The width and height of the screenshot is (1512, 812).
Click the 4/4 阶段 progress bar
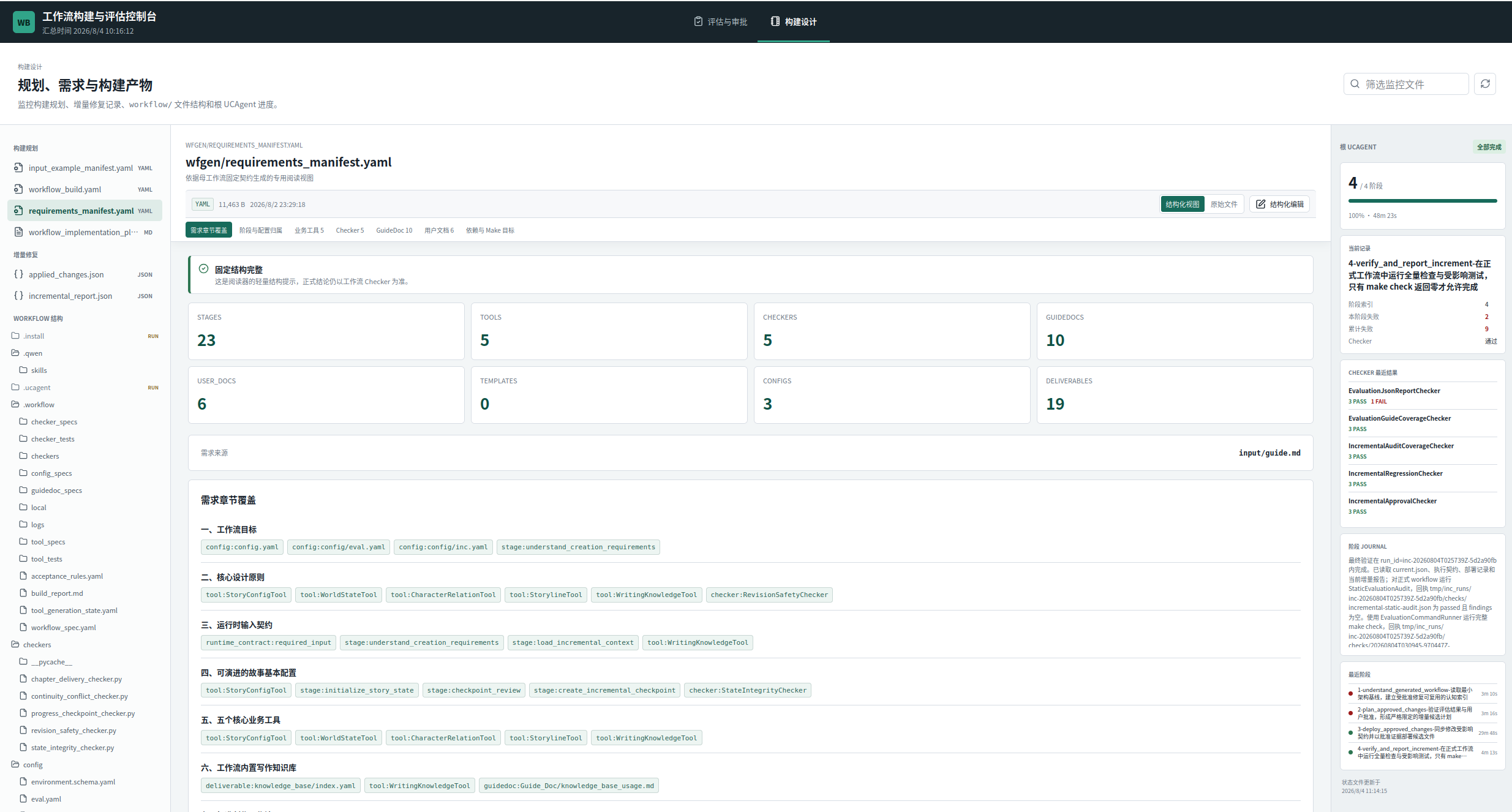click(x=1423, y=200)
